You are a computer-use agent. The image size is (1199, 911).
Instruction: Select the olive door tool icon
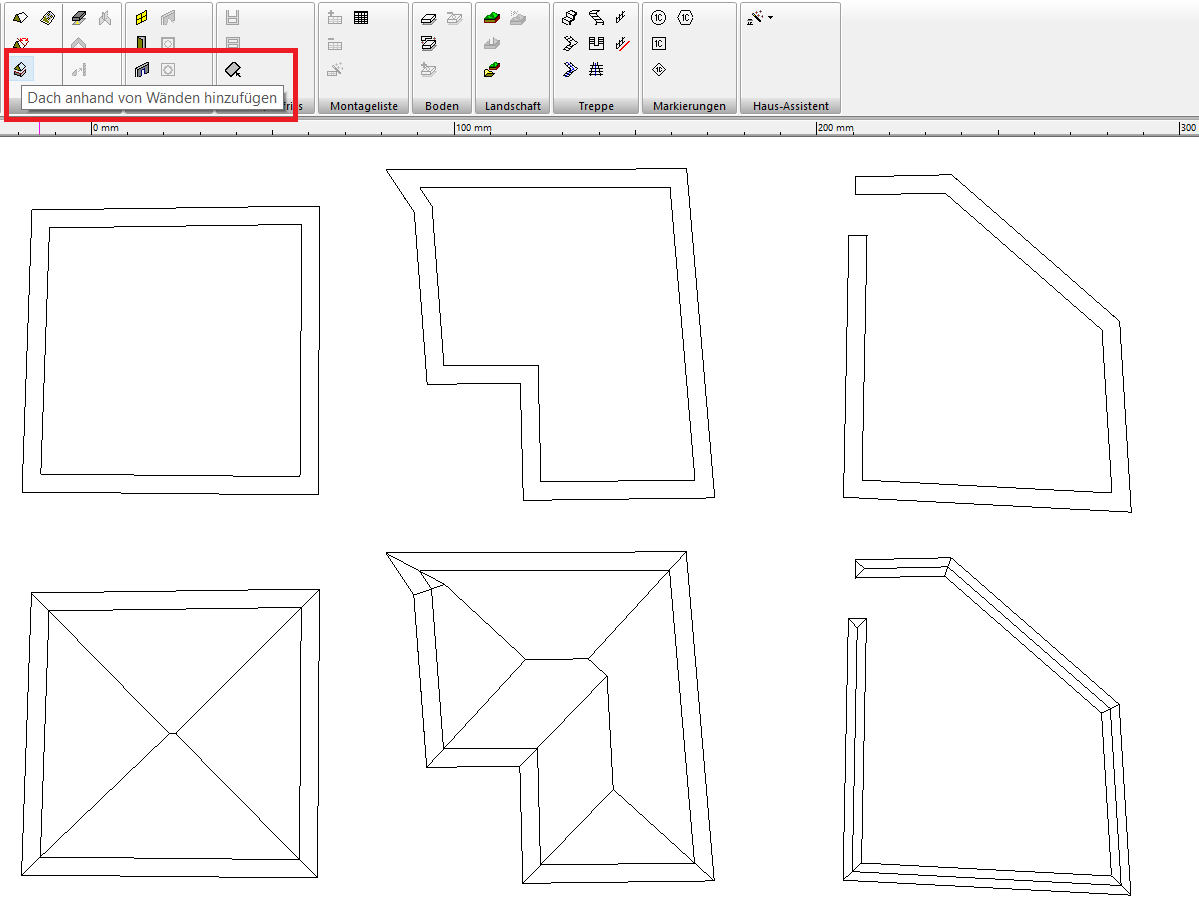[x=141, y=43]
